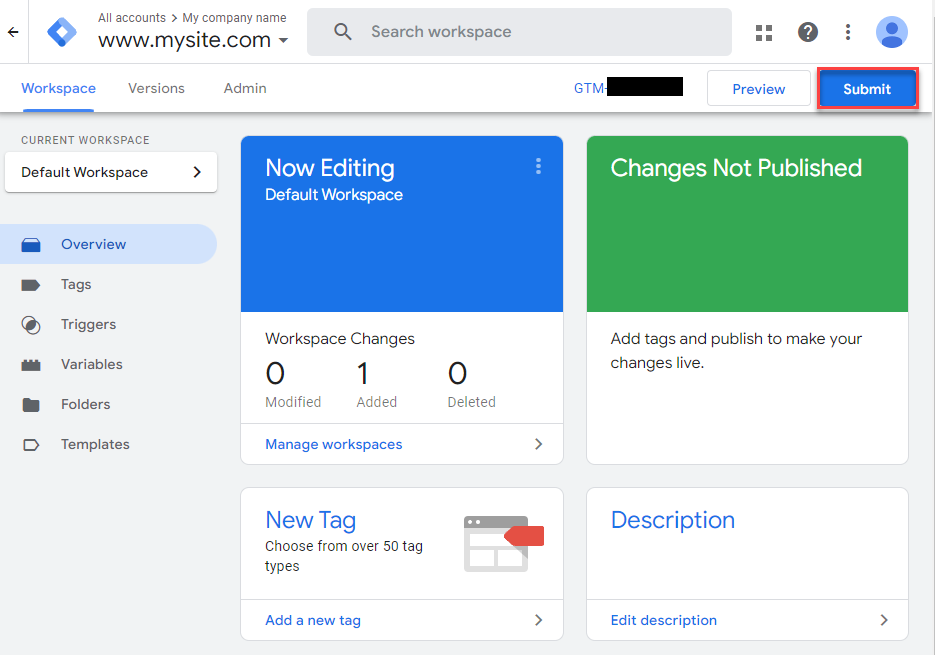The image size is (935, 655).
Task: Open the three-dot more options menu in header
Action: 848,32
